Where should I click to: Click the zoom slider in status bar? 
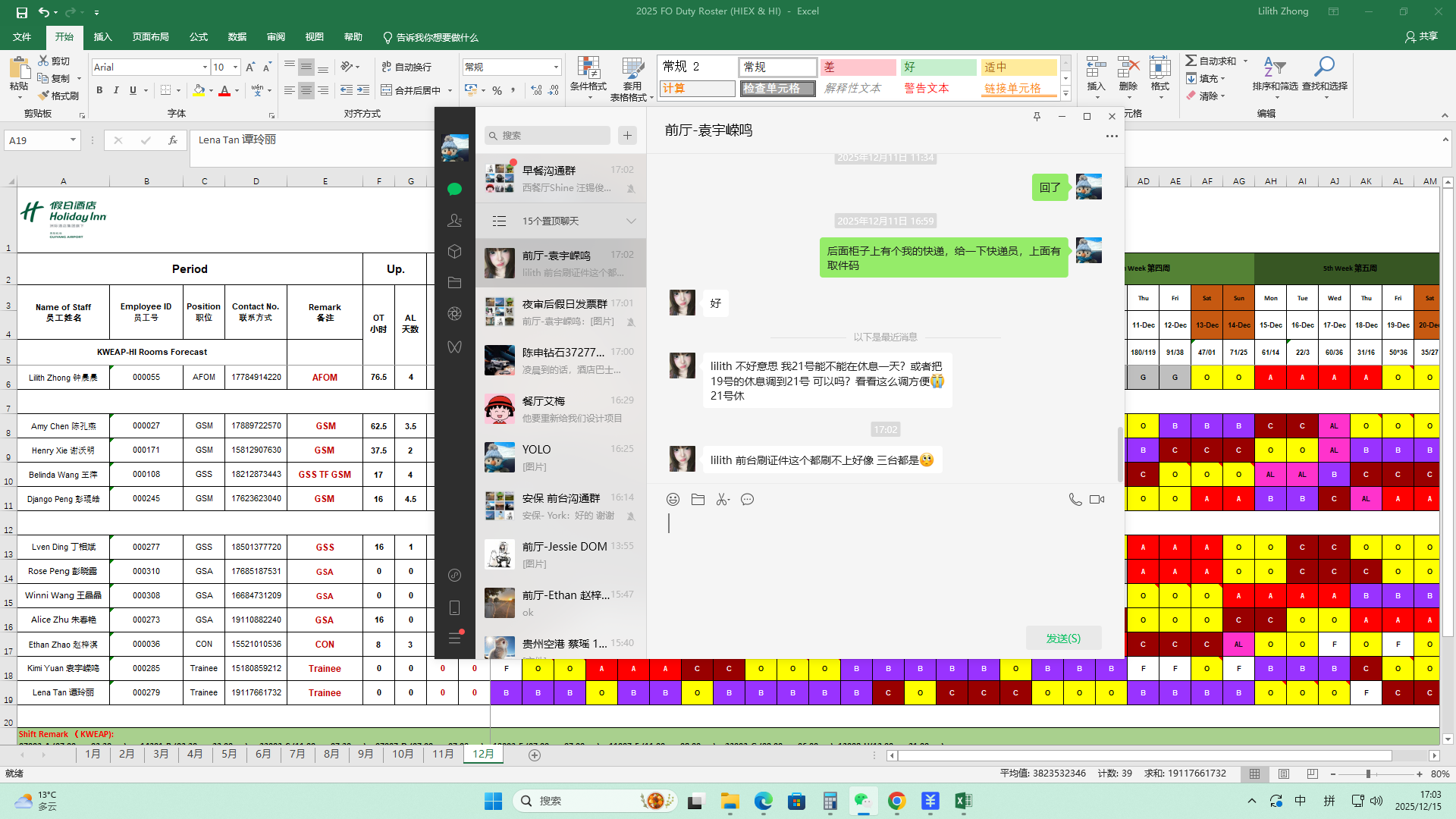1368,774
